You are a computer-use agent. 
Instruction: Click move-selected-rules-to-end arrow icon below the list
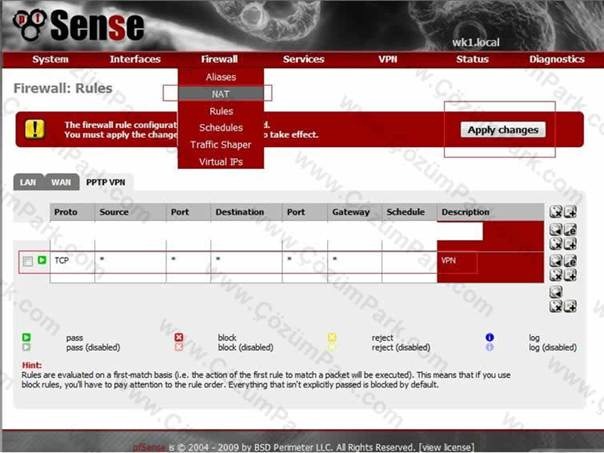(x=555, y=292)
